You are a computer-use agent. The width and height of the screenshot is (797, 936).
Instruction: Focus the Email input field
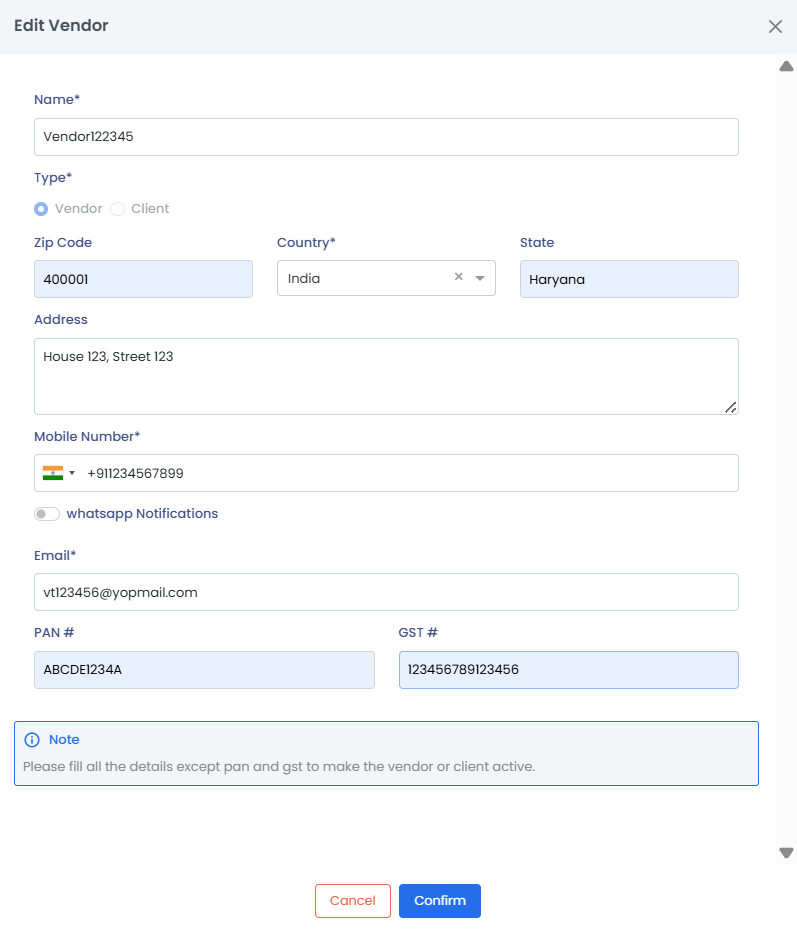pos(386,592)
